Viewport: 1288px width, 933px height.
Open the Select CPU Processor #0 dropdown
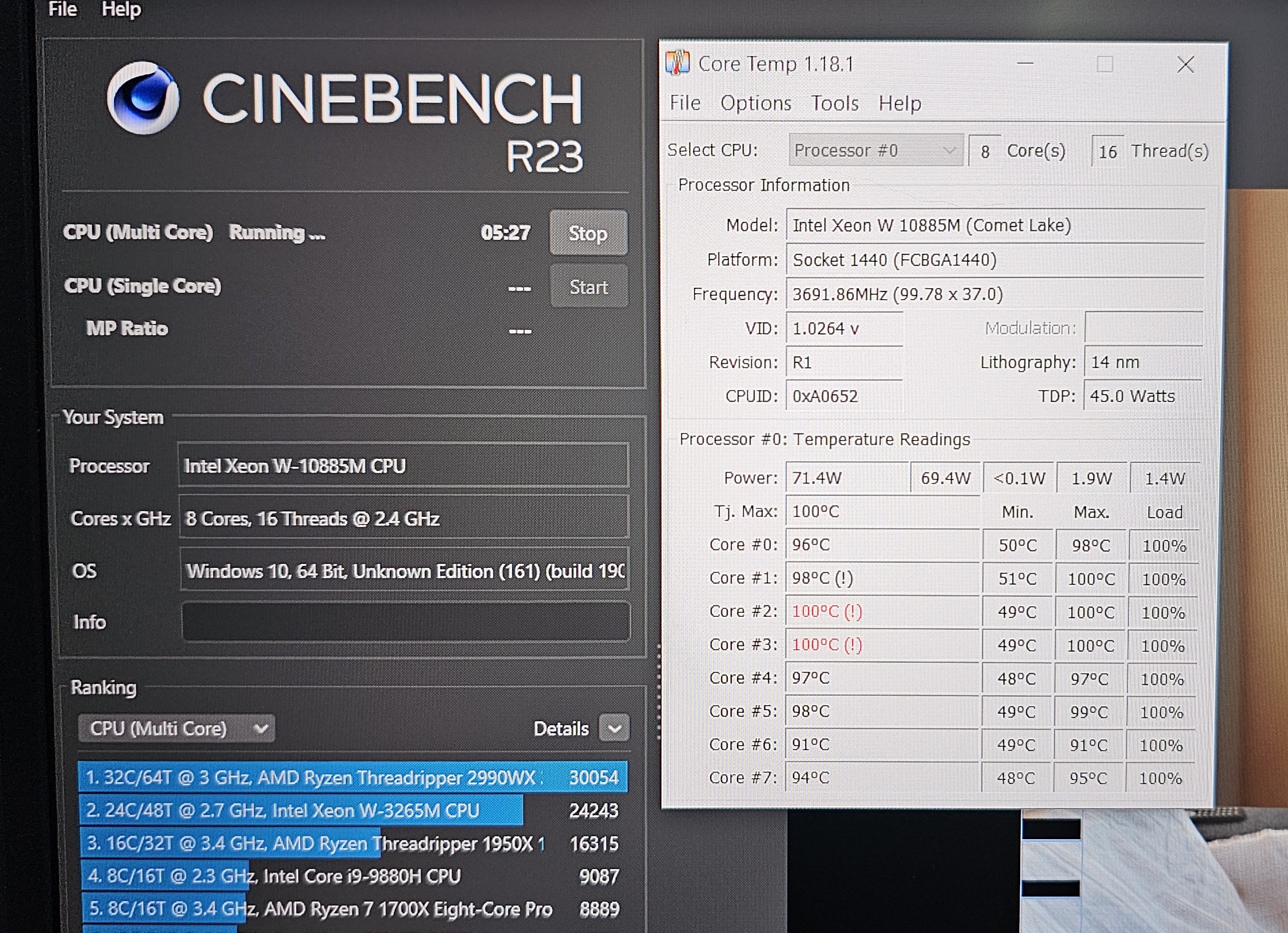pyautogui.click(x=876, y=150)
